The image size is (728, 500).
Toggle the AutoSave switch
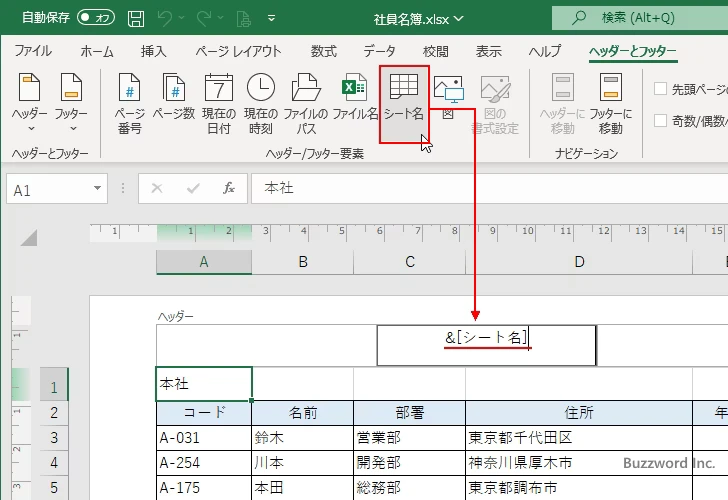pos(96,18)
